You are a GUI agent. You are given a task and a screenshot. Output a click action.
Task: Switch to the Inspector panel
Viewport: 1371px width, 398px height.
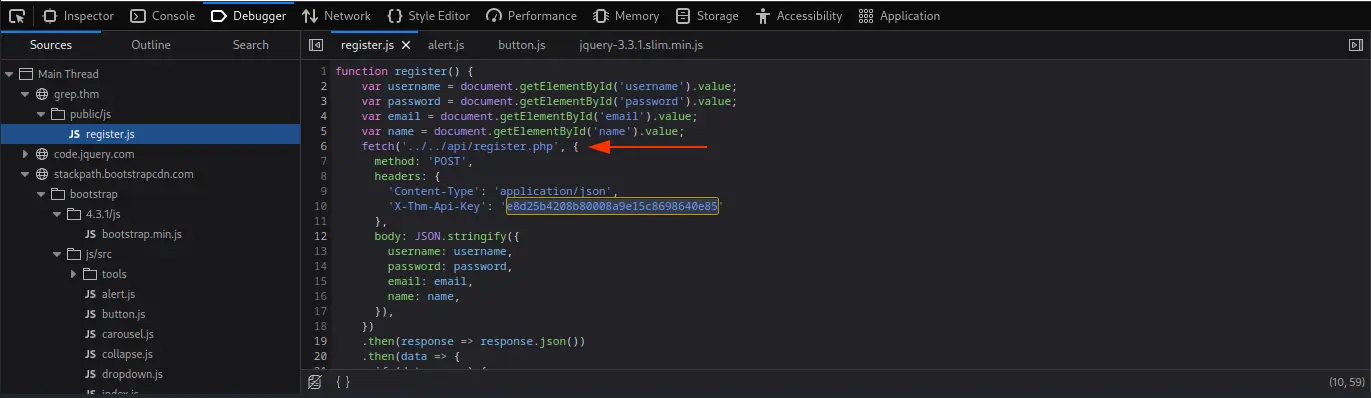(x=78, y=16)
